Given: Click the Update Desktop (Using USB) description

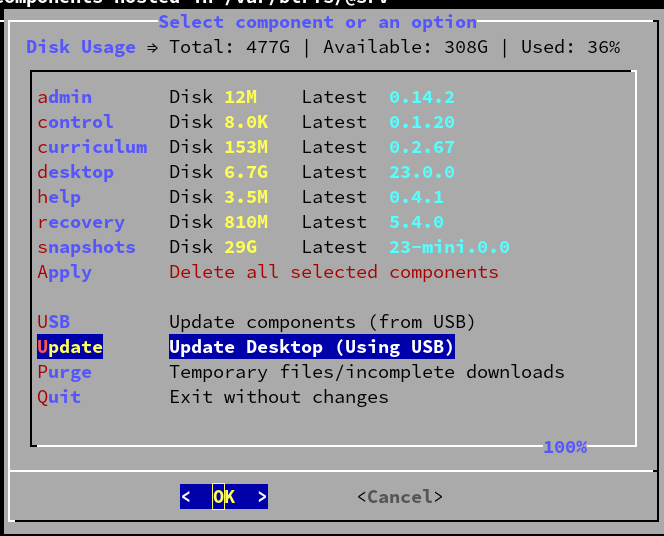Looking at the screenshot, I should coord(312,347).
